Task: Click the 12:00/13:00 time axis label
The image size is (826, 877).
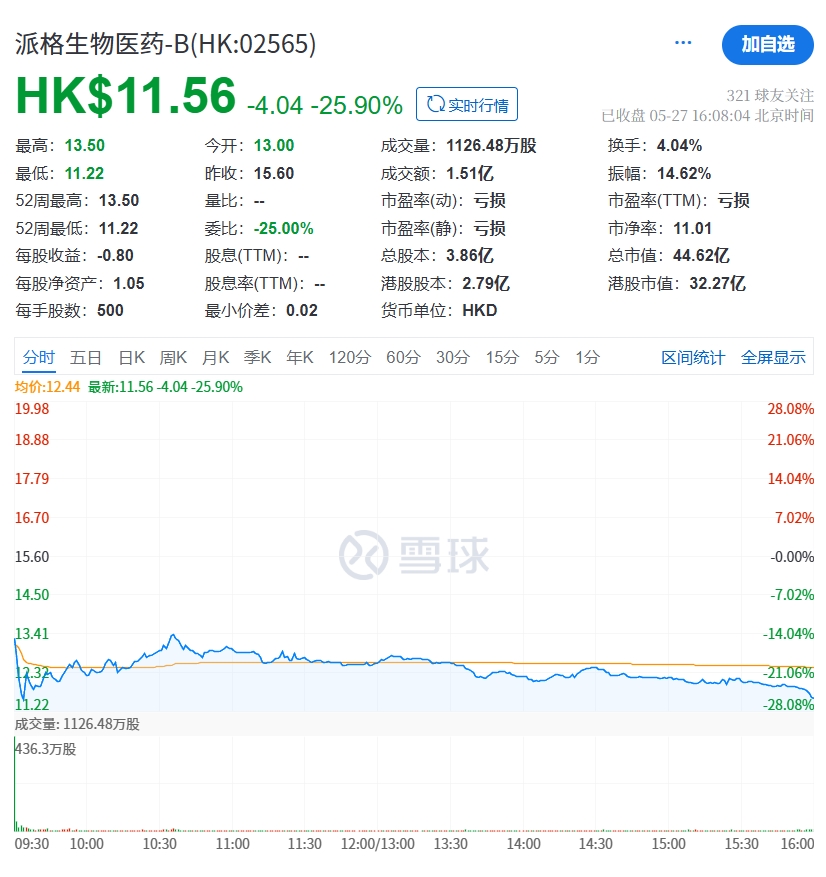Action: click(377, 843)
